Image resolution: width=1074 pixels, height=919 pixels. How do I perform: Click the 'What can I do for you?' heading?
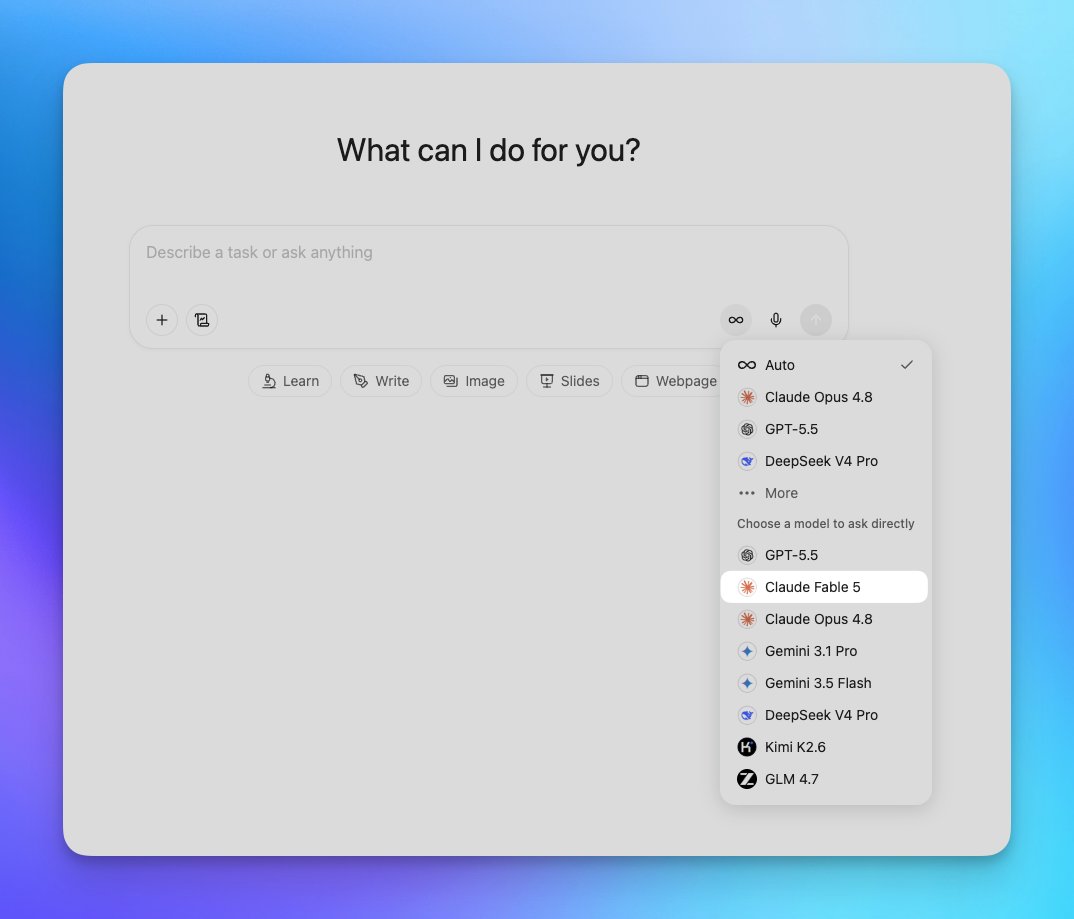488,151
